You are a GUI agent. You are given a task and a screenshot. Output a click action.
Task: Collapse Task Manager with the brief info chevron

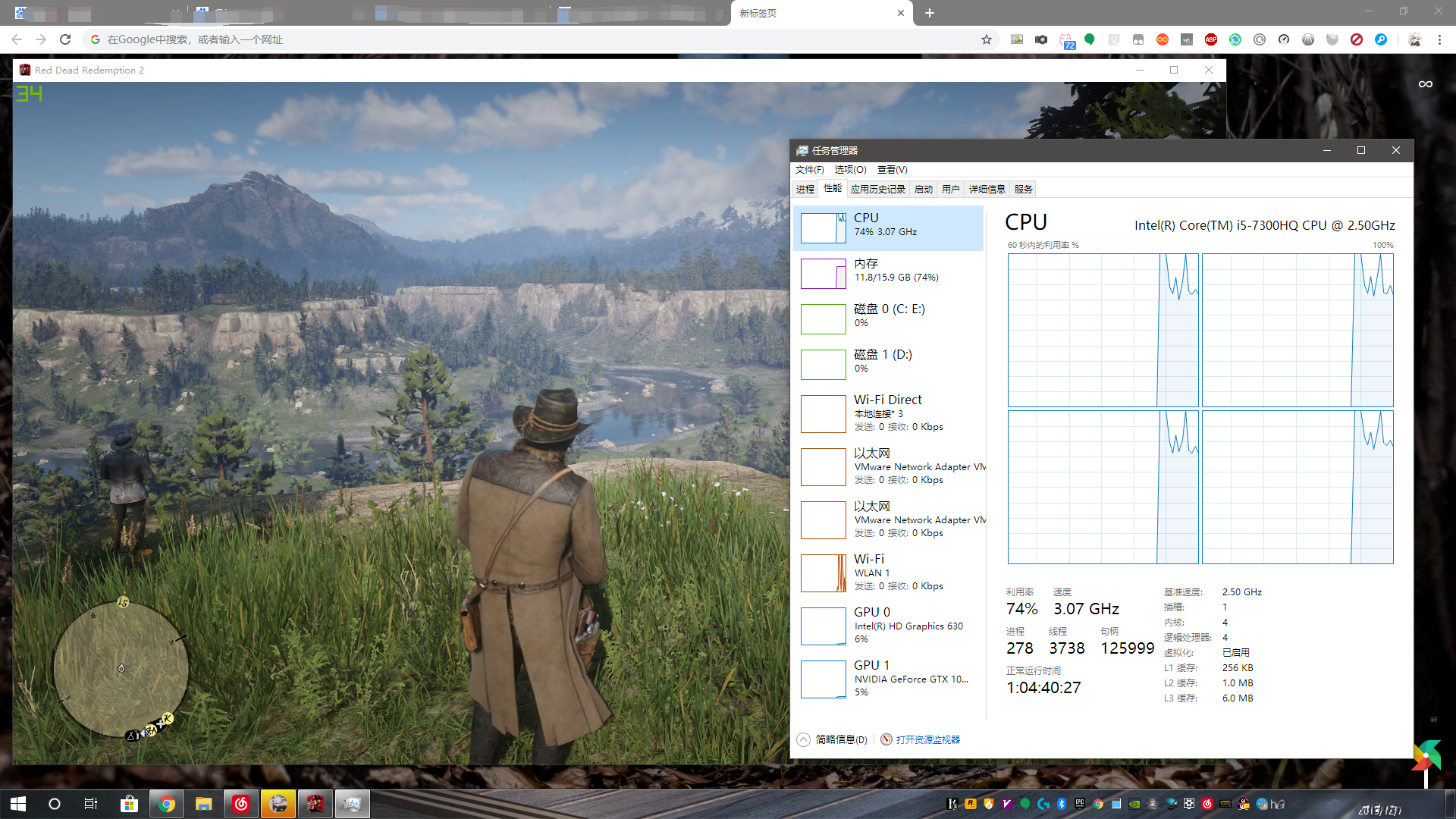coord(804,739)
